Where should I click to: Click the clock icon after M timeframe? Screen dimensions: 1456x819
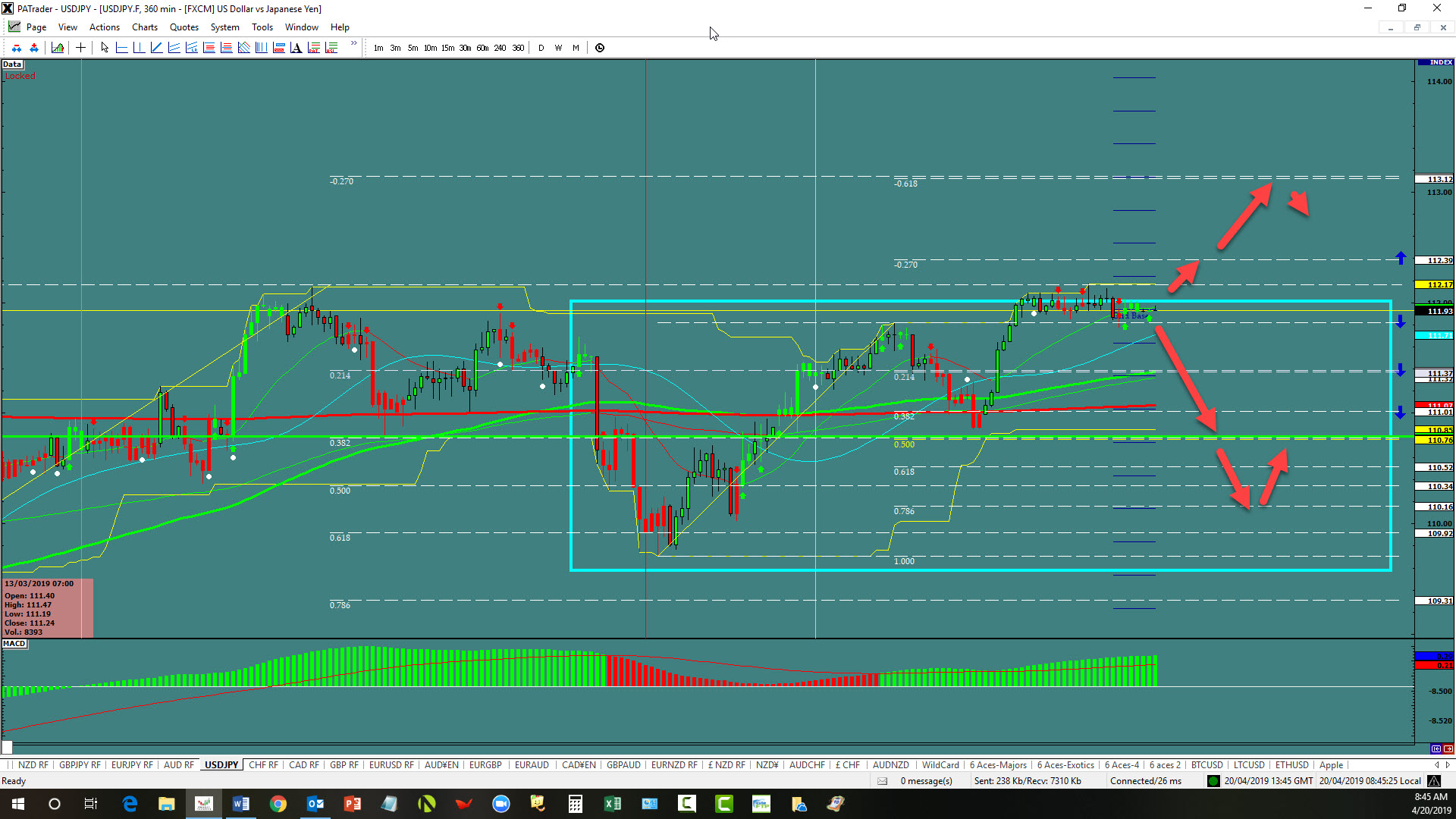pyautogui.click(x=600, y=48)
